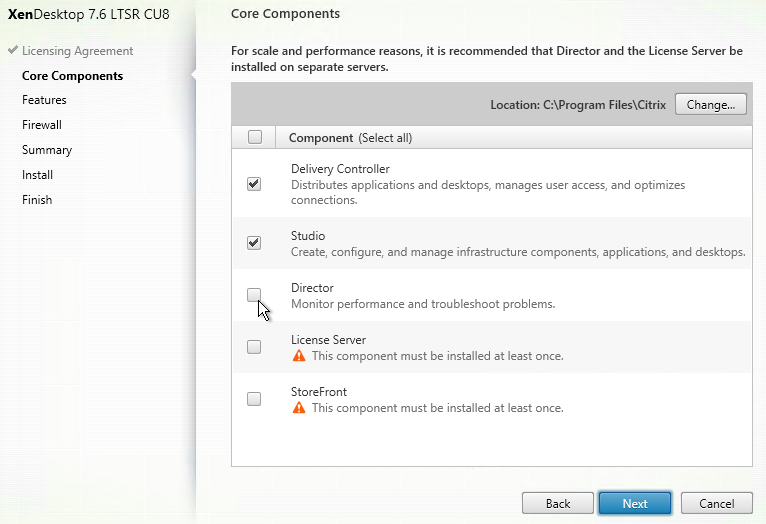
Task: Tick the StoreFront checkbox
Action: [x=254, y=399]
